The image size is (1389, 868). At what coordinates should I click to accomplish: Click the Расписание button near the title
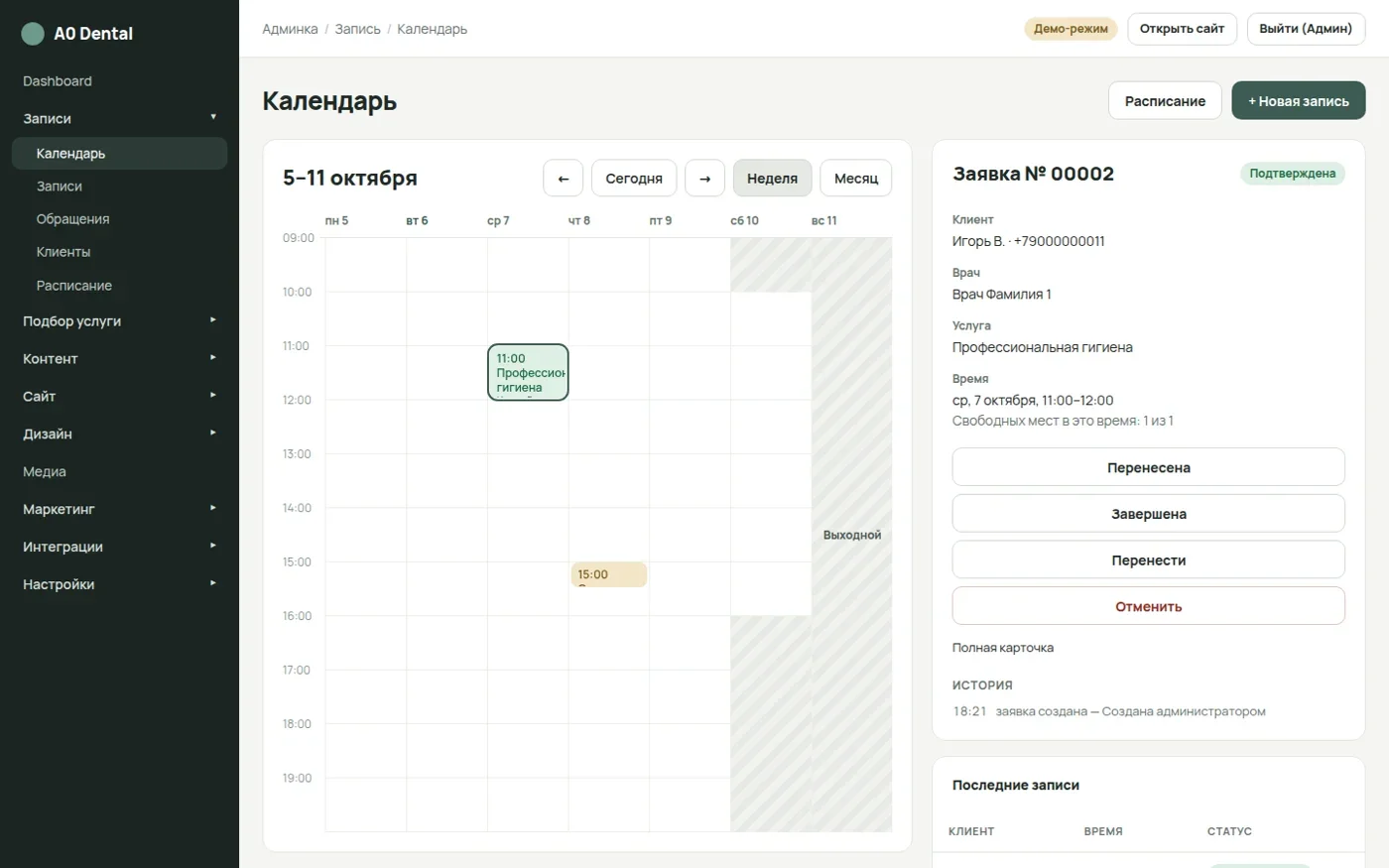tap(1165, 101)
